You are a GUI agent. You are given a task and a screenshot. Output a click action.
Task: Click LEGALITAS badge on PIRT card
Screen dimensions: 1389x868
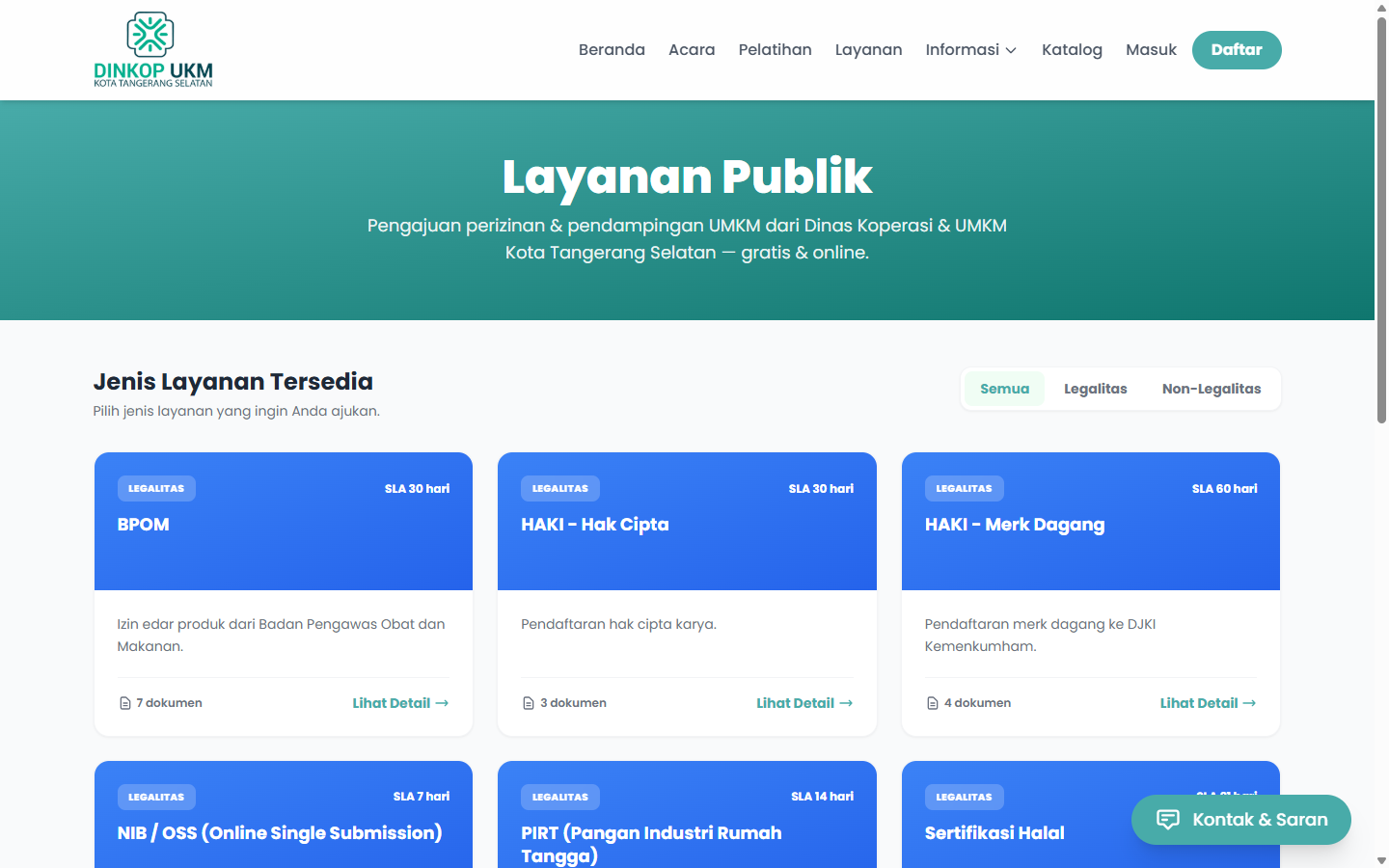[x=560, y=797]
